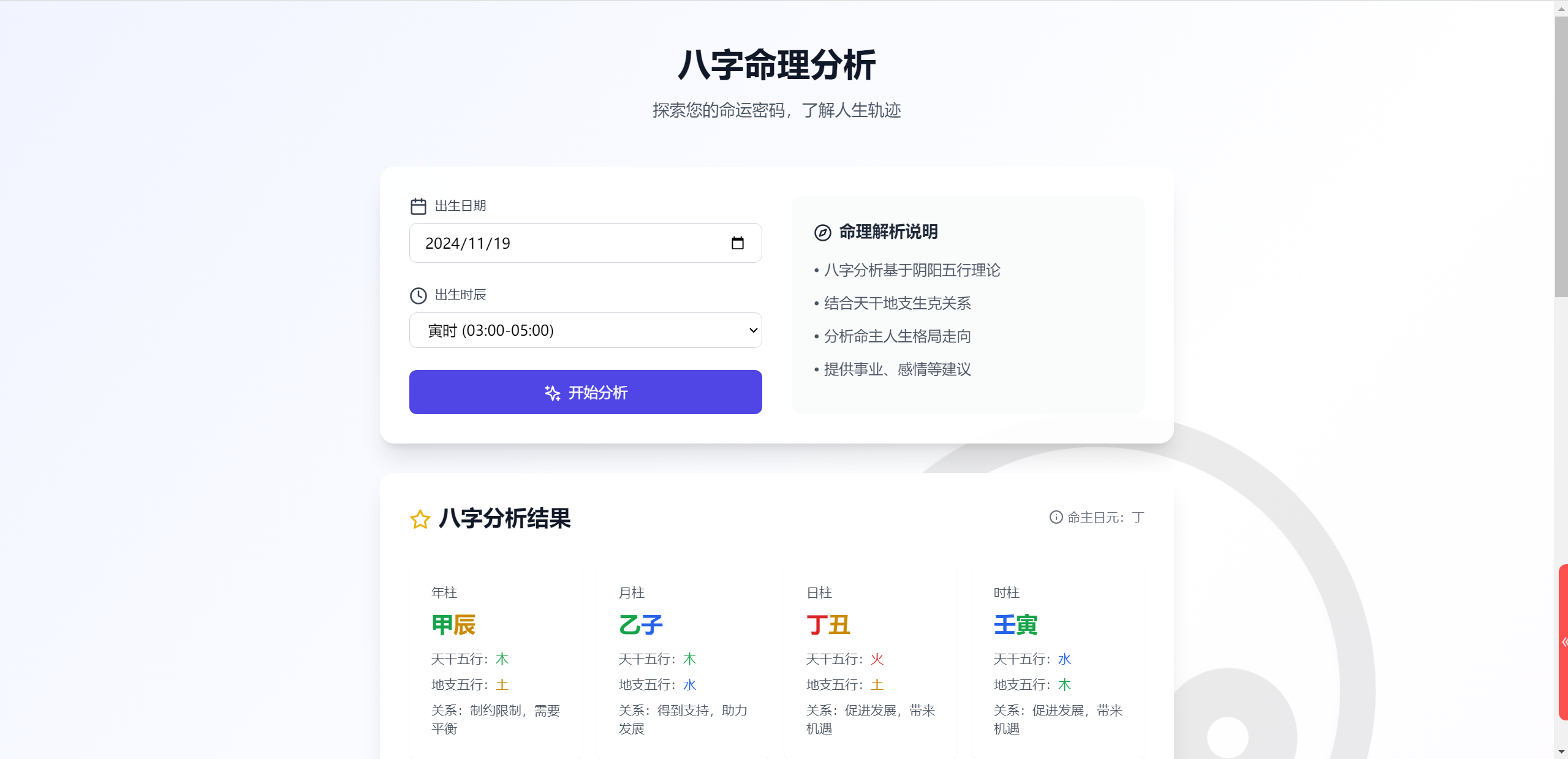Click the 丁丑 pillar characters

pyautogui.click(x=828, y=625)
